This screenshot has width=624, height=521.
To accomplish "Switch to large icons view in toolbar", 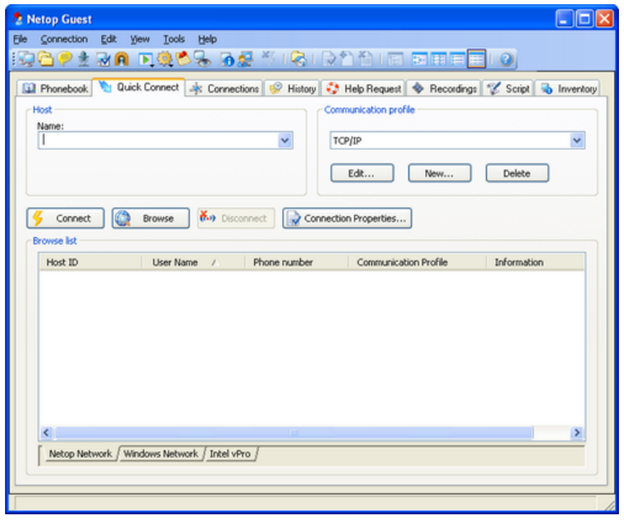I will tap(419, 59).
